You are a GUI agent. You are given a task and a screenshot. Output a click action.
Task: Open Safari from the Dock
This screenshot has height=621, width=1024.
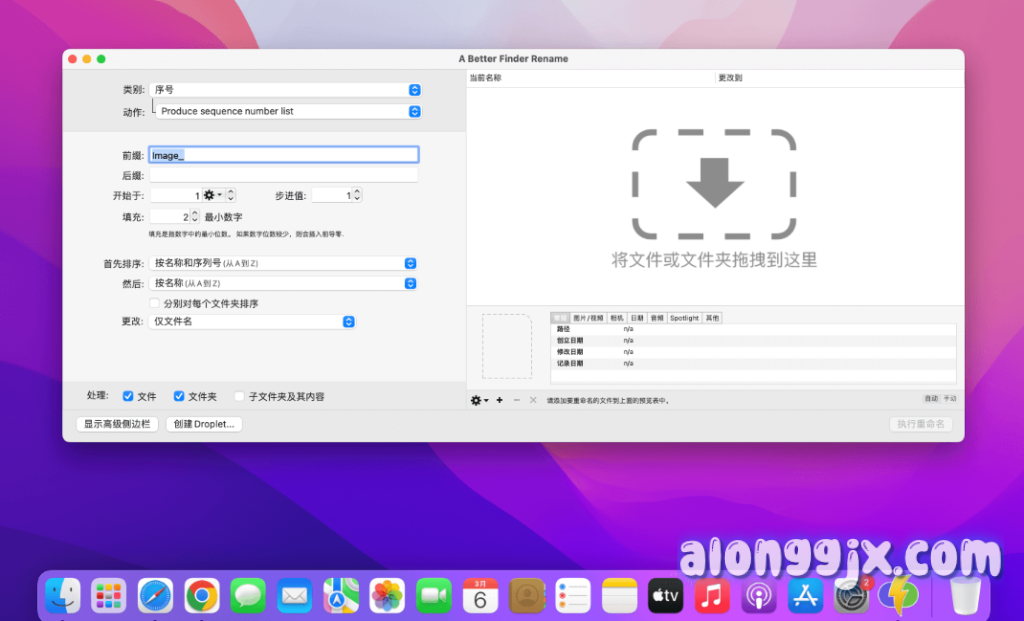[155, 597]
